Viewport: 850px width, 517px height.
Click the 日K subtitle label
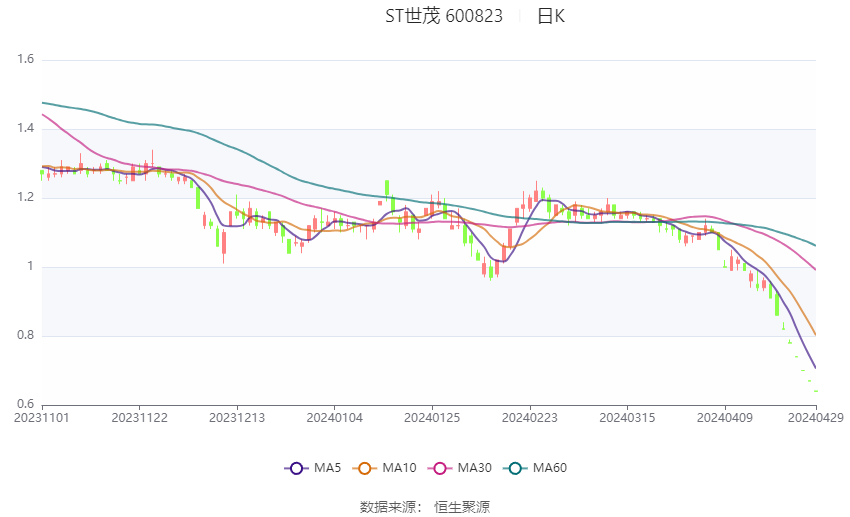551,16
